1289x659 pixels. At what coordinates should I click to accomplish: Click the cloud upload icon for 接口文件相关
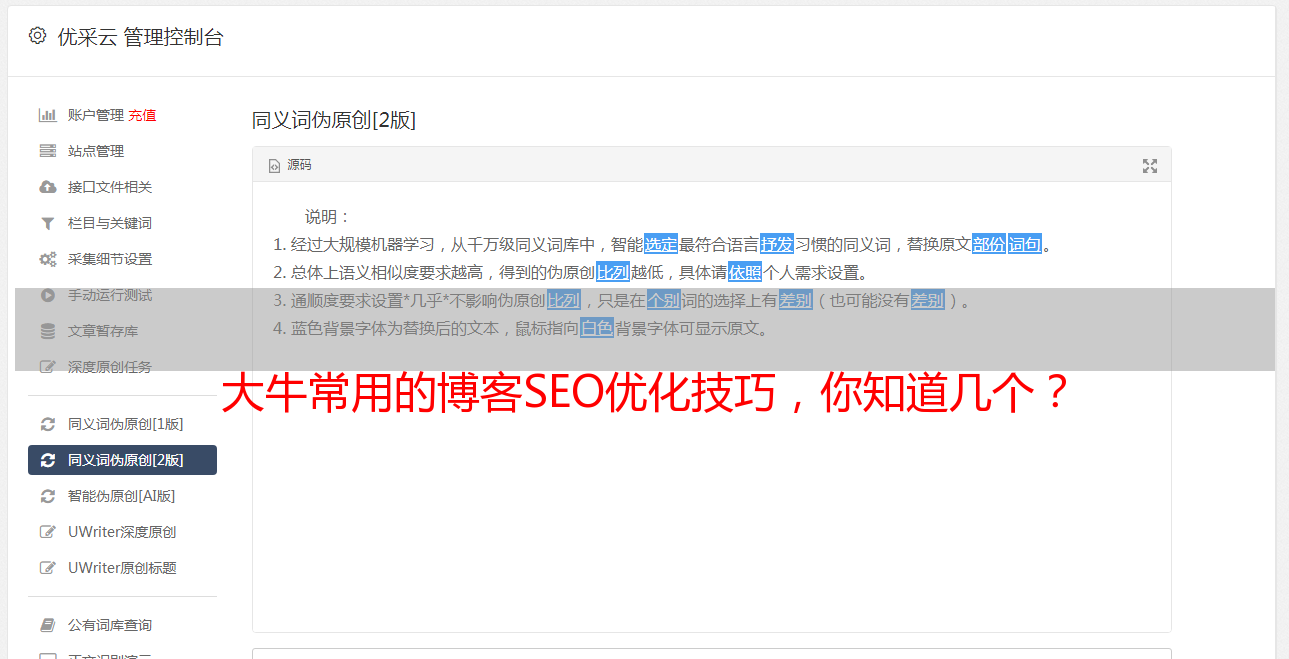[47, 187]
